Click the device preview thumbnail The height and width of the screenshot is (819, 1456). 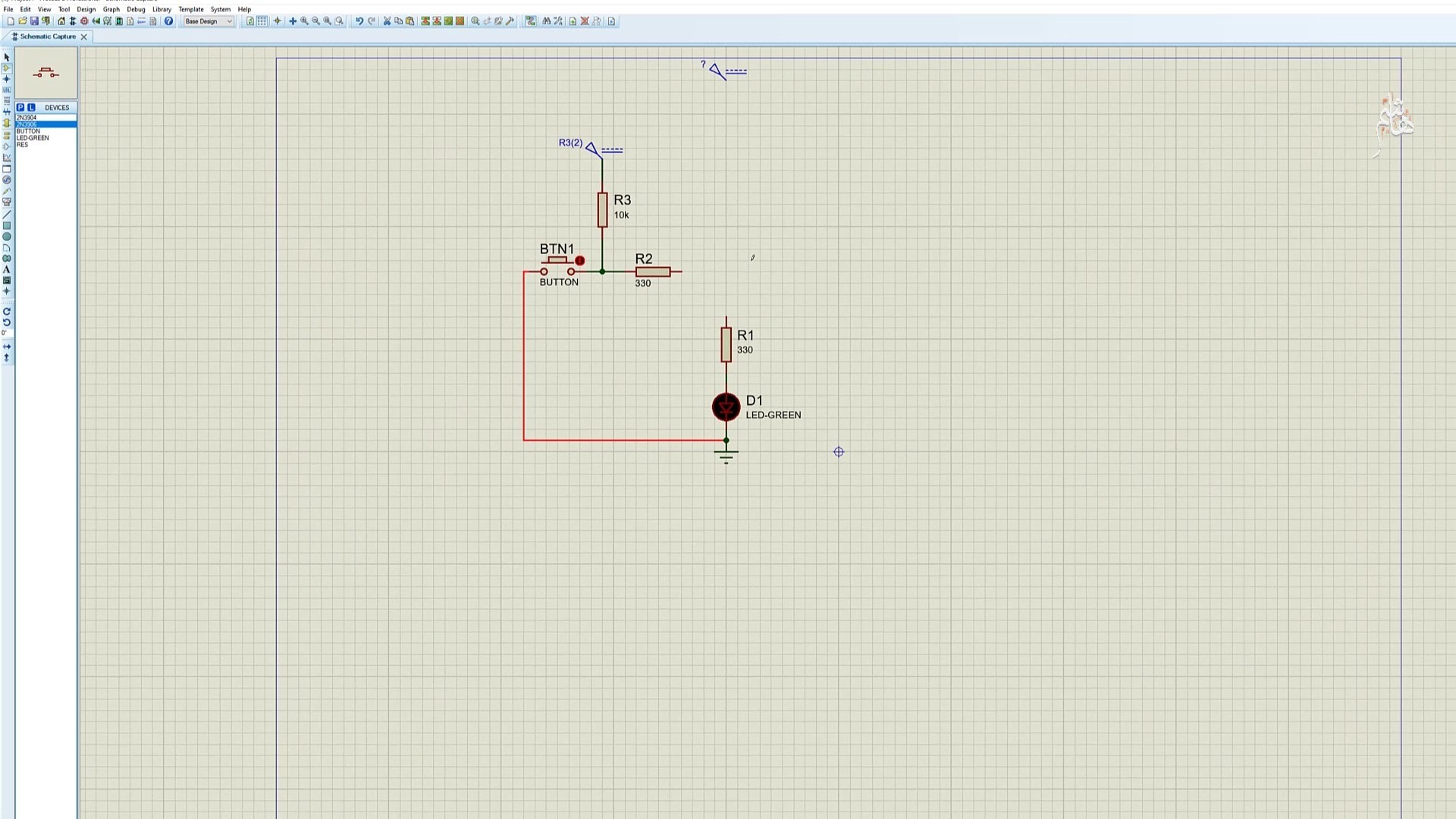[46, 73]
